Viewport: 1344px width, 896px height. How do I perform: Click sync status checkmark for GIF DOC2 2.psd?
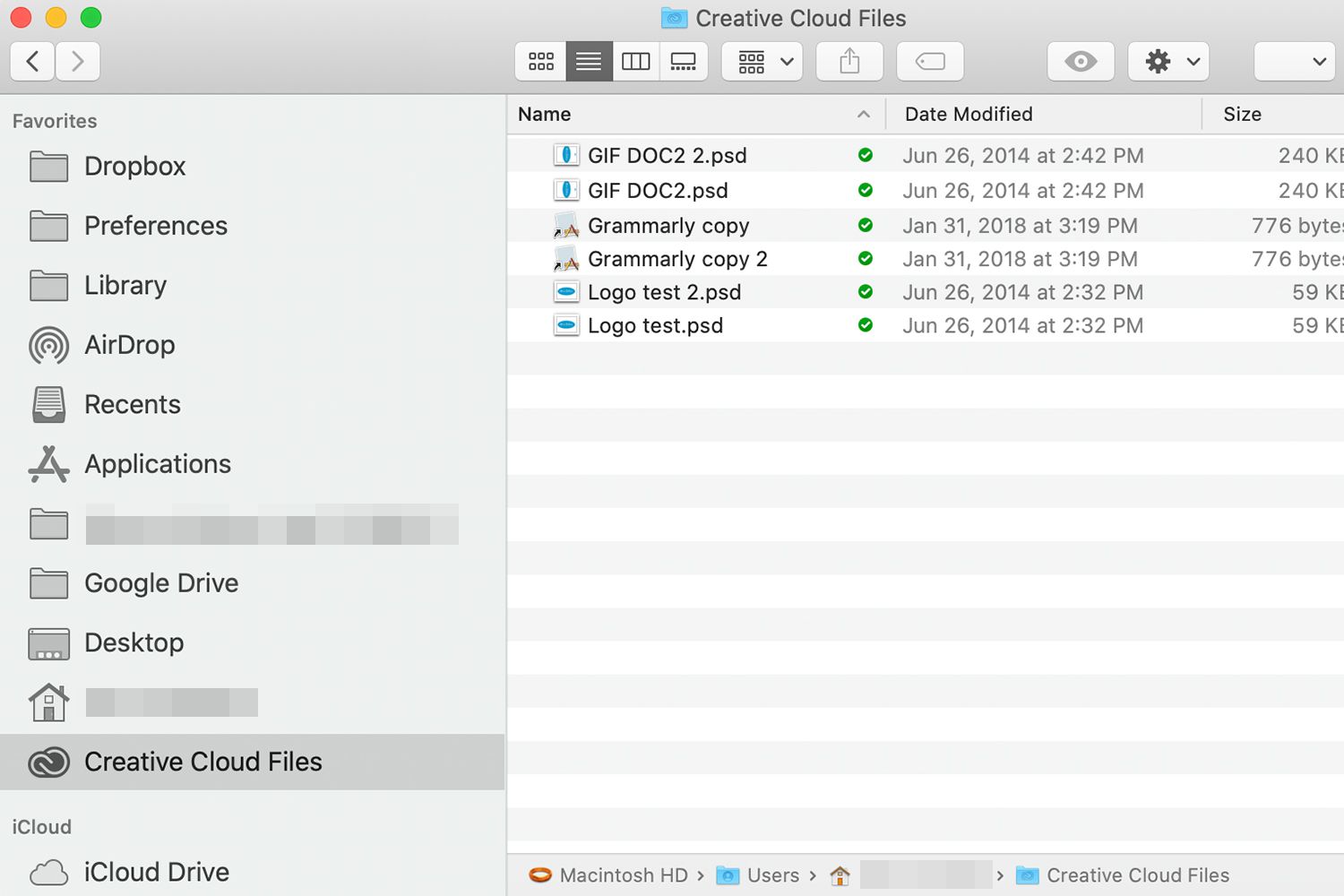click(866, 155)
